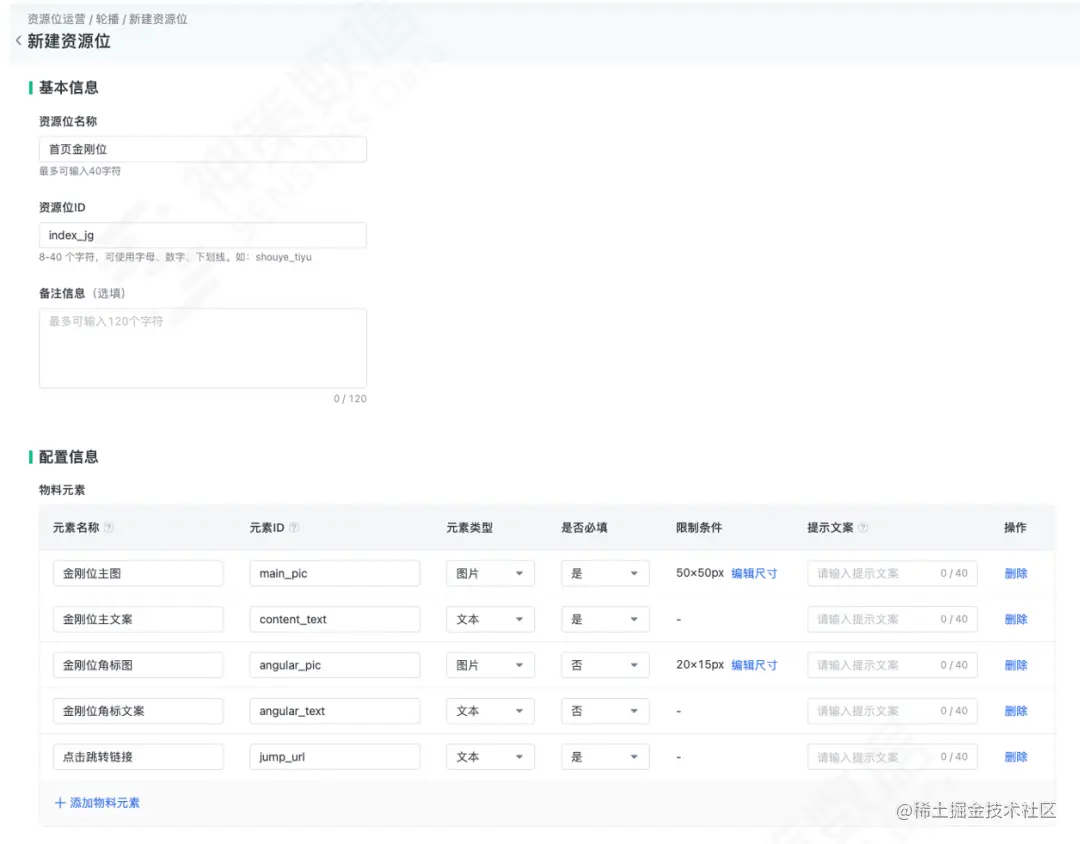Click the 0 / 120 character counter
The image size is (1080, 844).
click(350, 399)
